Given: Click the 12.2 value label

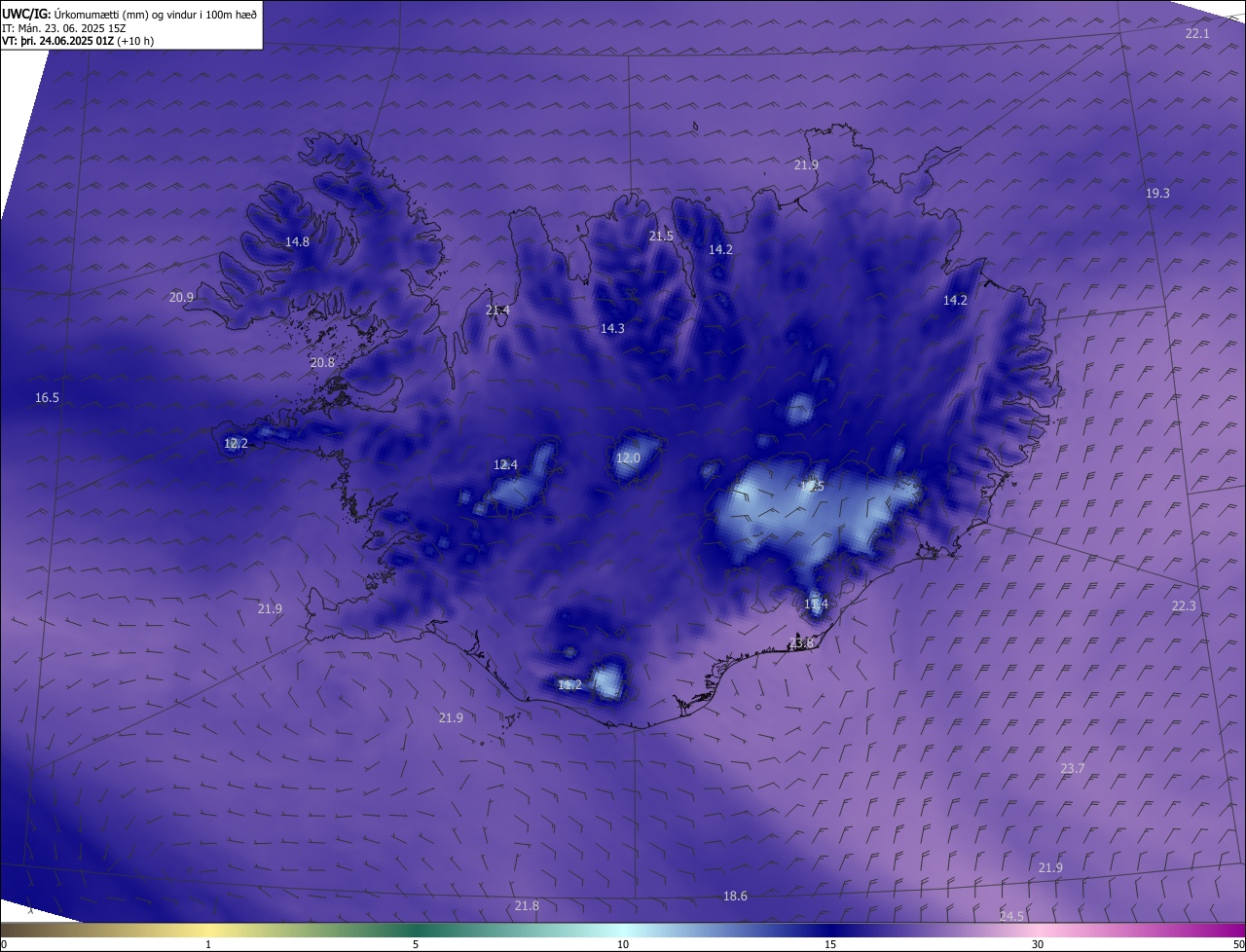Looking at the screenshot, I should 236,444.
